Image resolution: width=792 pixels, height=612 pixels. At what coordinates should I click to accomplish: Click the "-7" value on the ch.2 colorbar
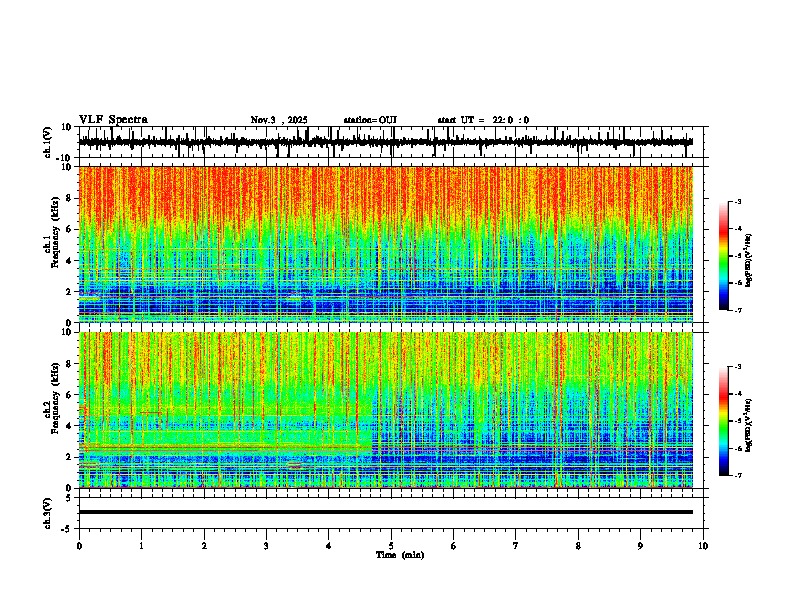737,475
